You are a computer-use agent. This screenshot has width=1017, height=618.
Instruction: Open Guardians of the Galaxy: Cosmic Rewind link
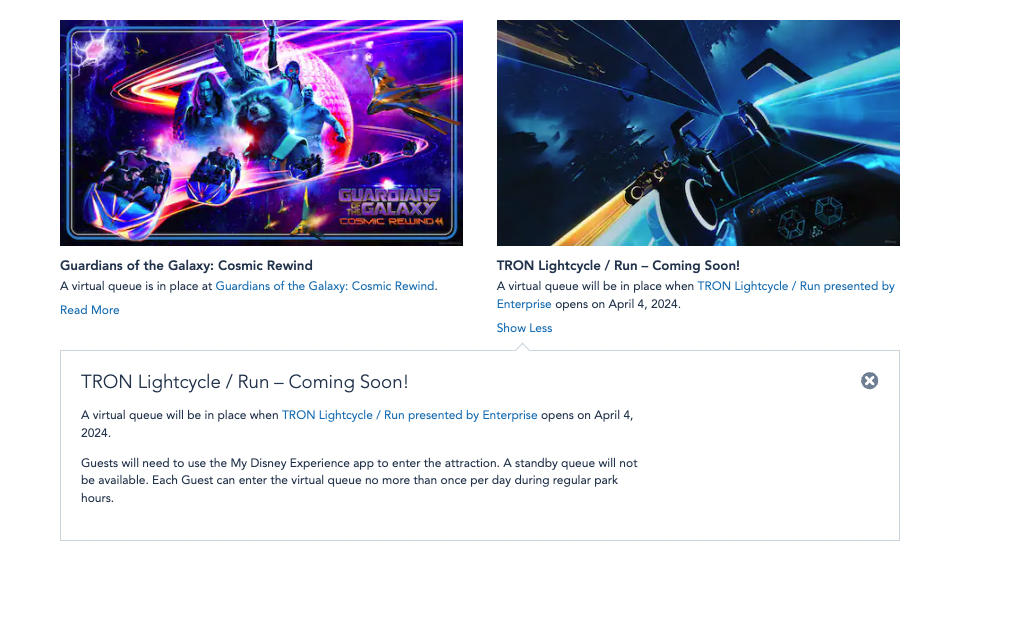tap(325, 286)
